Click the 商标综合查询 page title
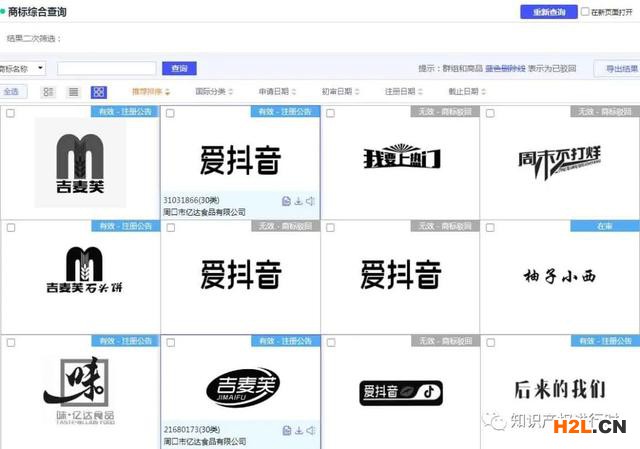The width and height of the screenshot is (640, 449). (37, 12)
